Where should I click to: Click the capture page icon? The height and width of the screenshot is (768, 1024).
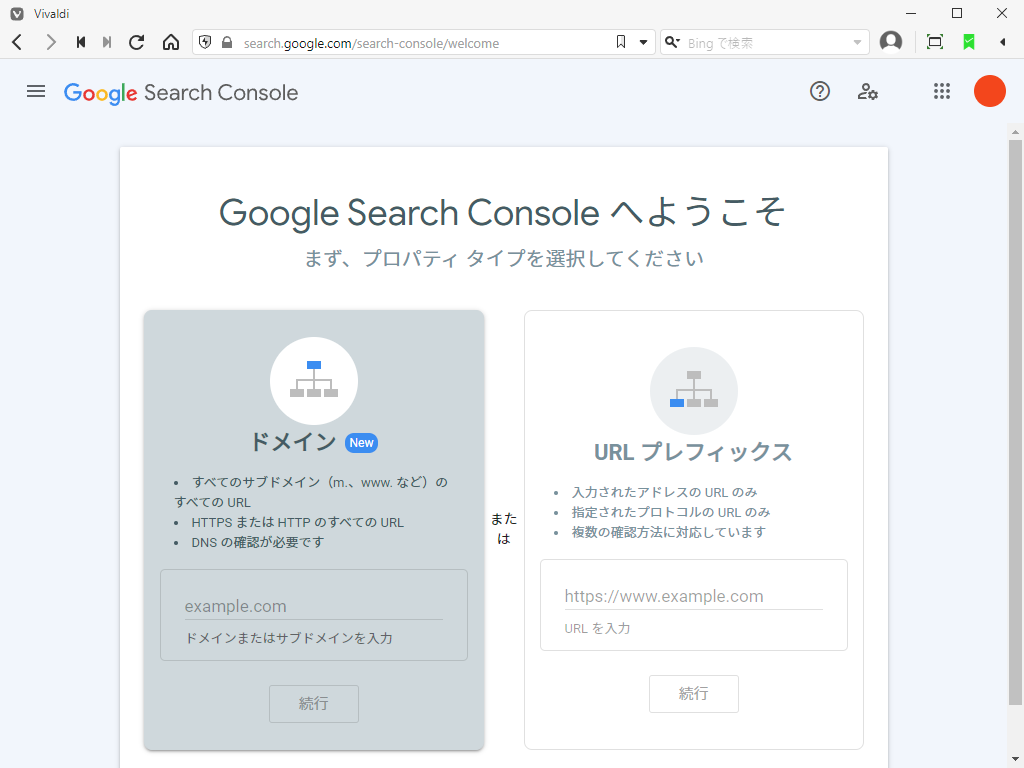[935, 42]
